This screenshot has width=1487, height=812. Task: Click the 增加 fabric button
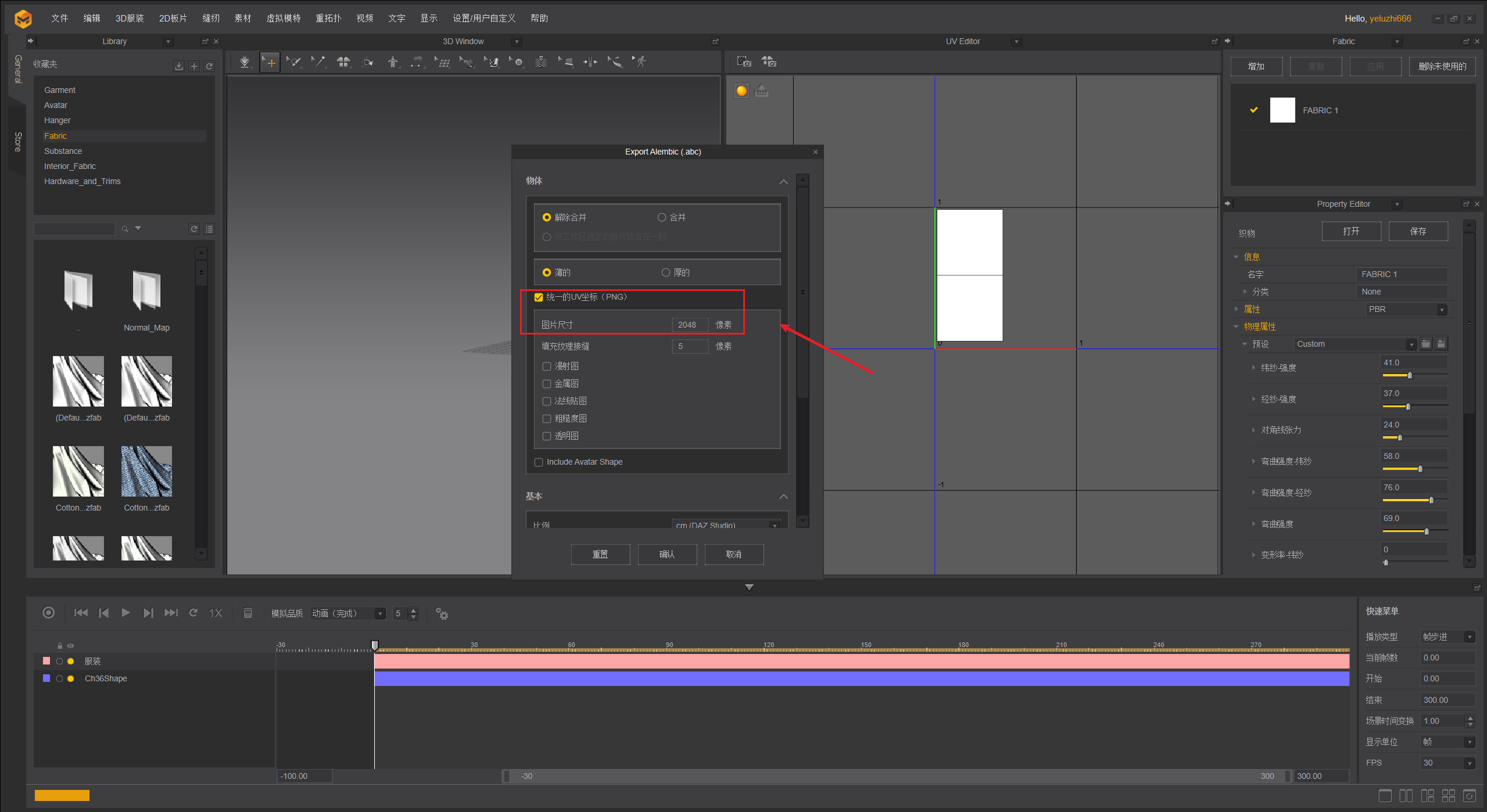[x=1256, y=66]
